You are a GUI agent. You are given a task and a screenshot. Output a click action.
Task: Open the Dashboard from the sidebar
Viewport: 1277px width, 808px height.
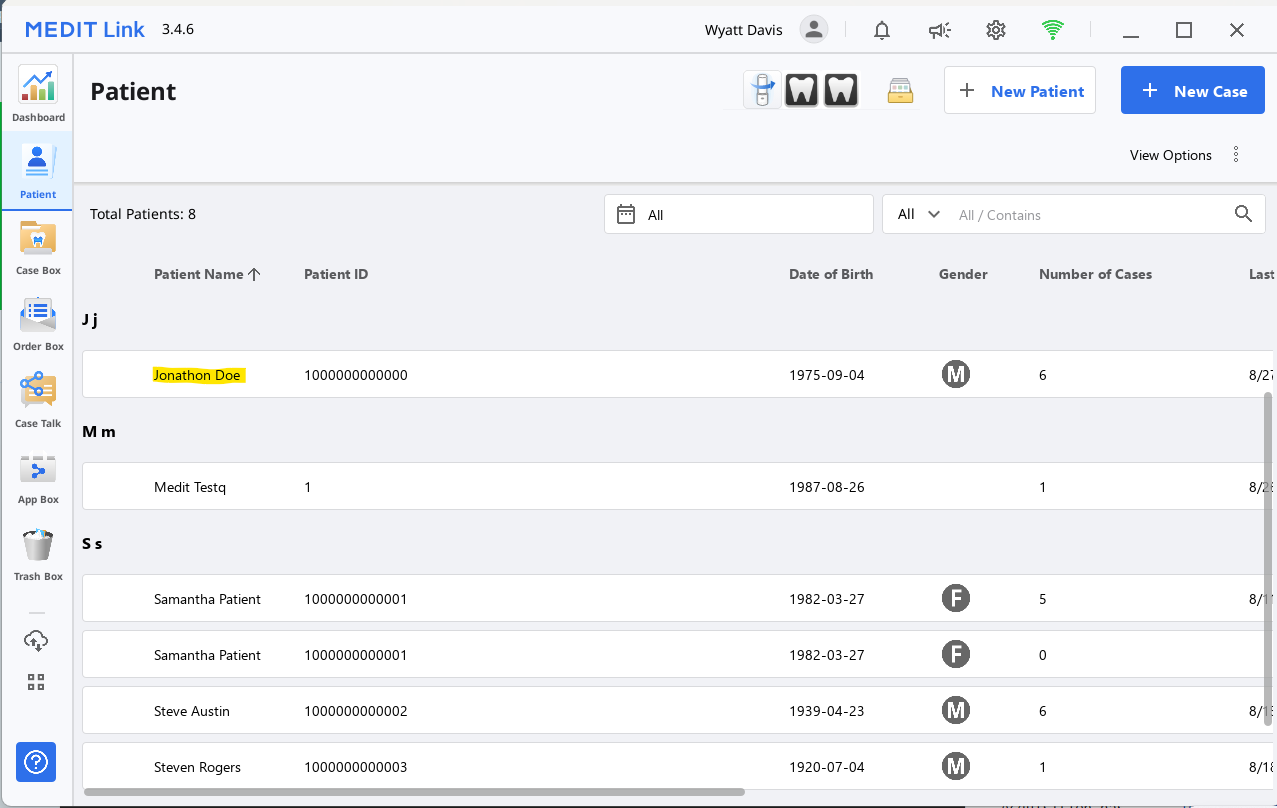coord(38,93)
